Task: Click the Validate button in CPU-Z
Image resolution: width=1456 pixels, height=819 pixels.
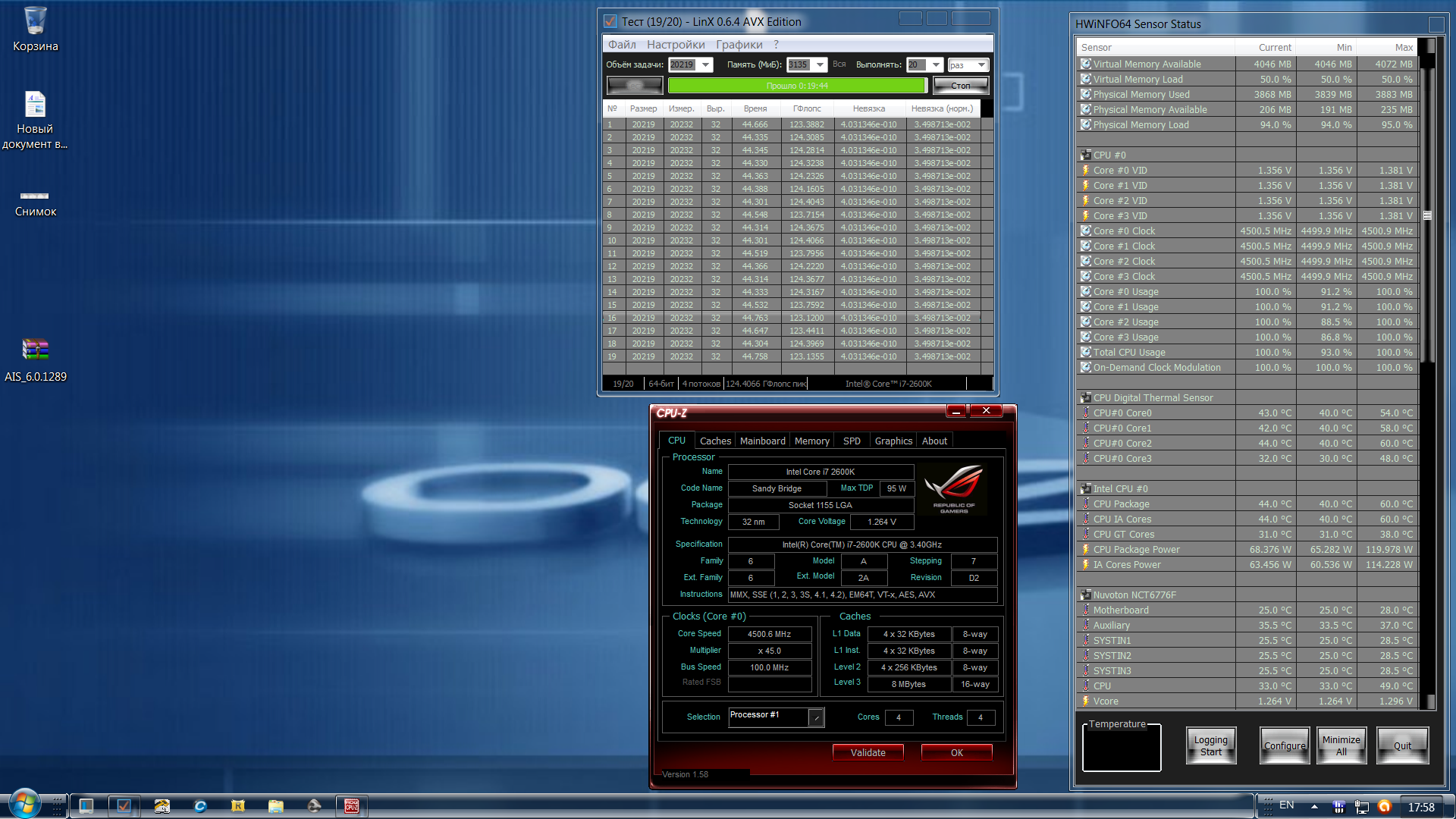Action: 868,752
